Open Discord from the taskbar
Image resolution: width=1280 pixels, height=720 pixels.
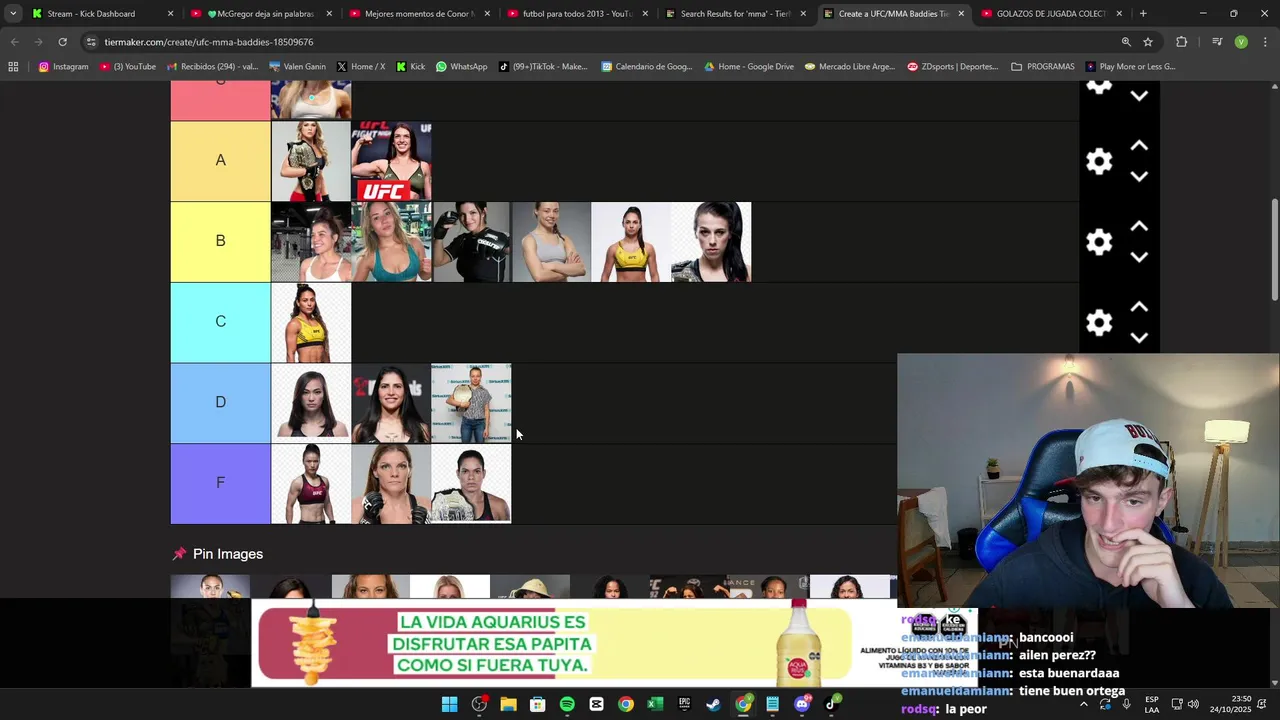(x=802, y=704)
